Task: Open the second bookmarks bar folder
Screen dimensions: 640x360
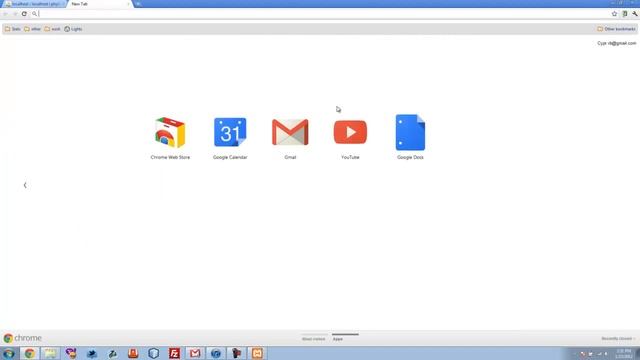Action: pyautogui.click(x=32, y=29)
